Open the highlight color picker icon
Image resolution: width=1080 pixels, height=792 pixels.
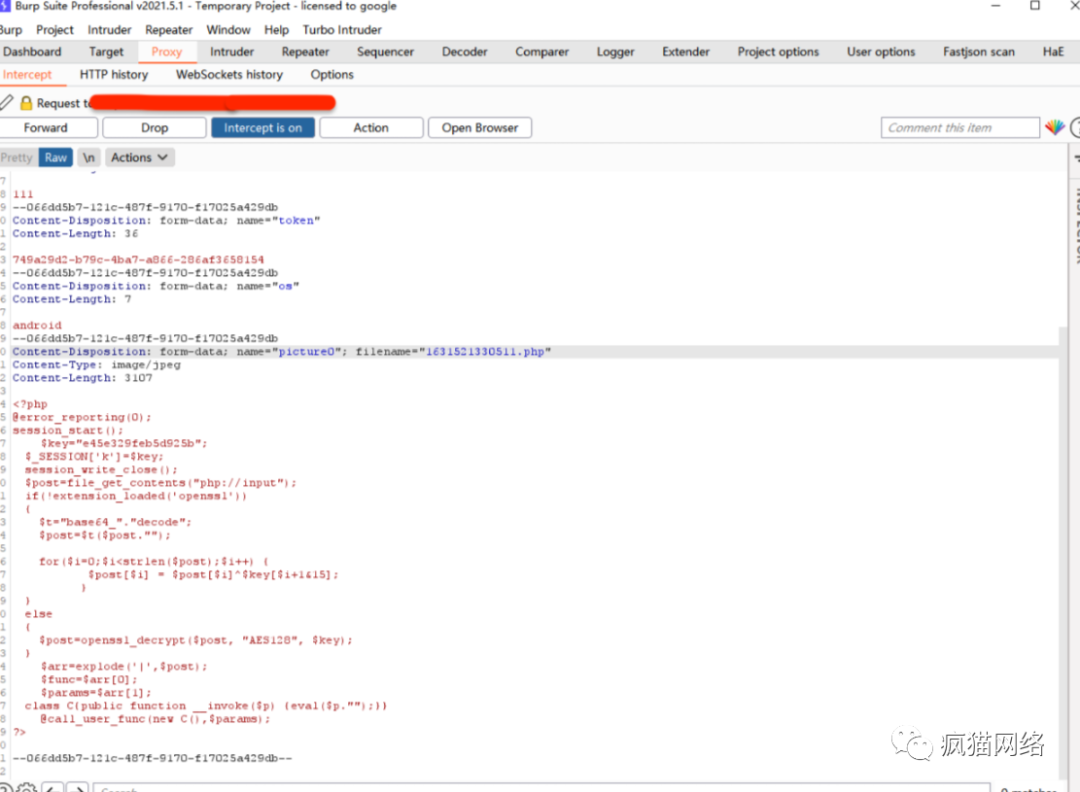click(x=1055, y=127)
